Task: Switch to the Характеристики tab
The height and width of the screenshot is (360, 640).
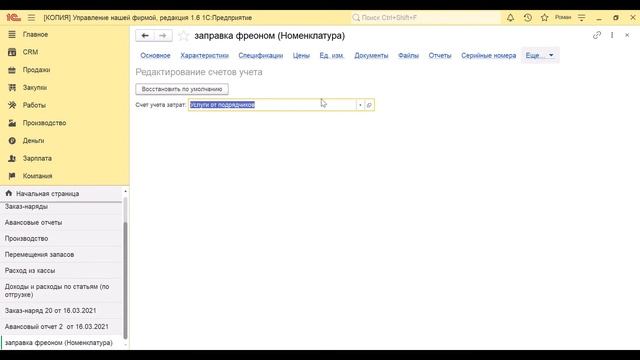Action: 204,56
